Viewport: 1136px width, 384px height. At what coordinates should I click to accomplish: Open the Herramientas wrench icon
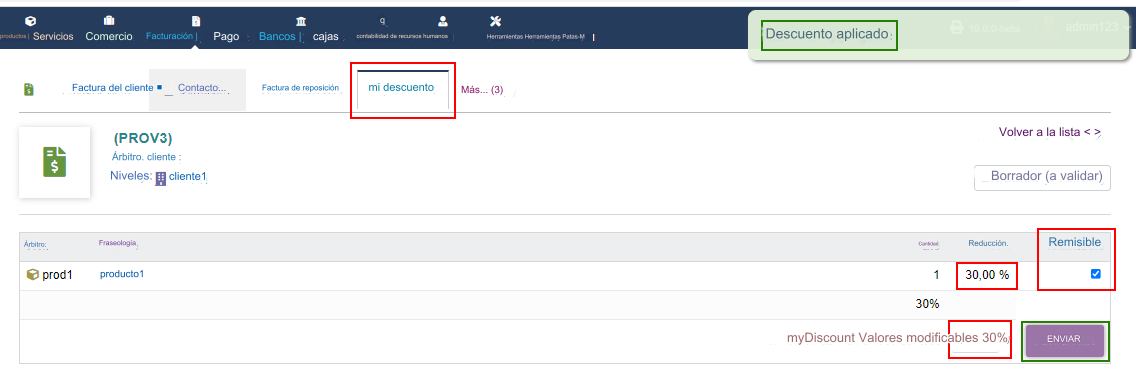pos(496,20)
